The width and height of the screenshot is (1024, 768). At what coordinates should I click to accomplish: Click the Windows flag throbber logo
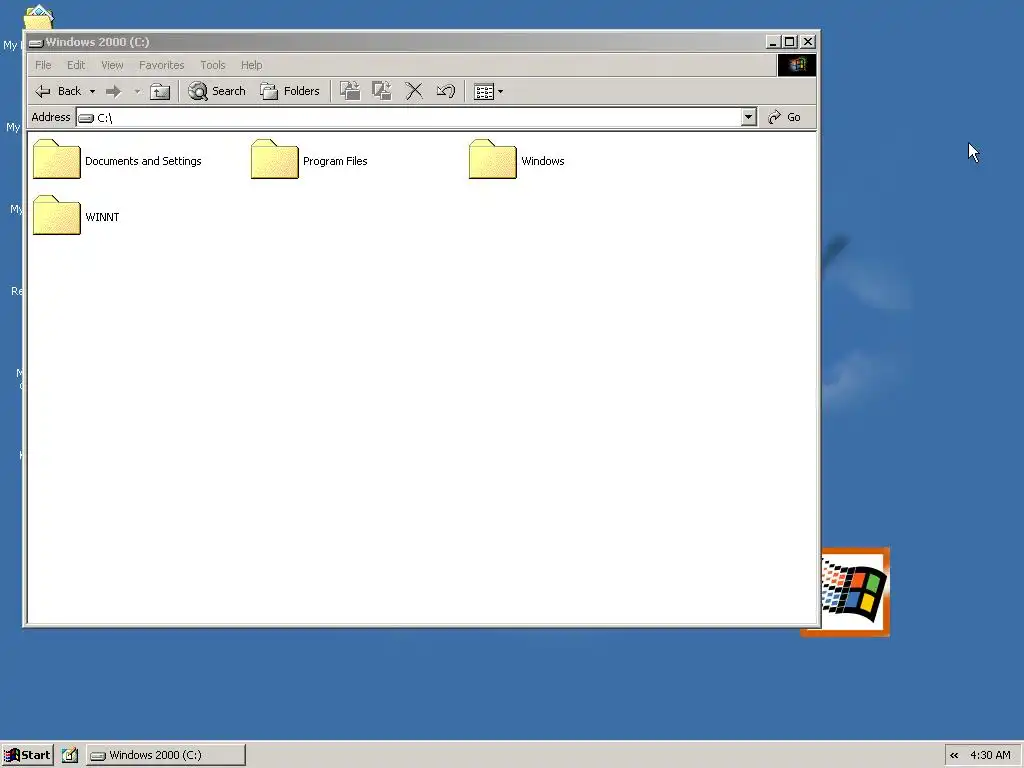[x=797, y=65]
